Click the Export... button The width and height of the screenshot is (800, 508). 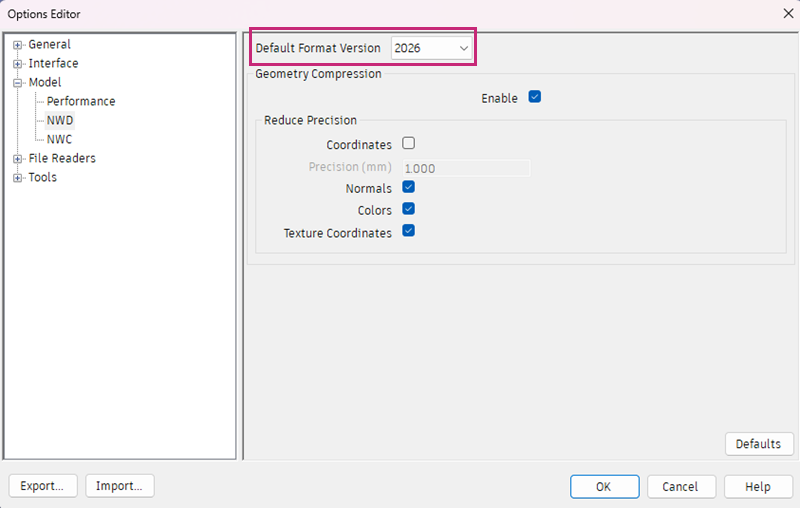(43, 486)
